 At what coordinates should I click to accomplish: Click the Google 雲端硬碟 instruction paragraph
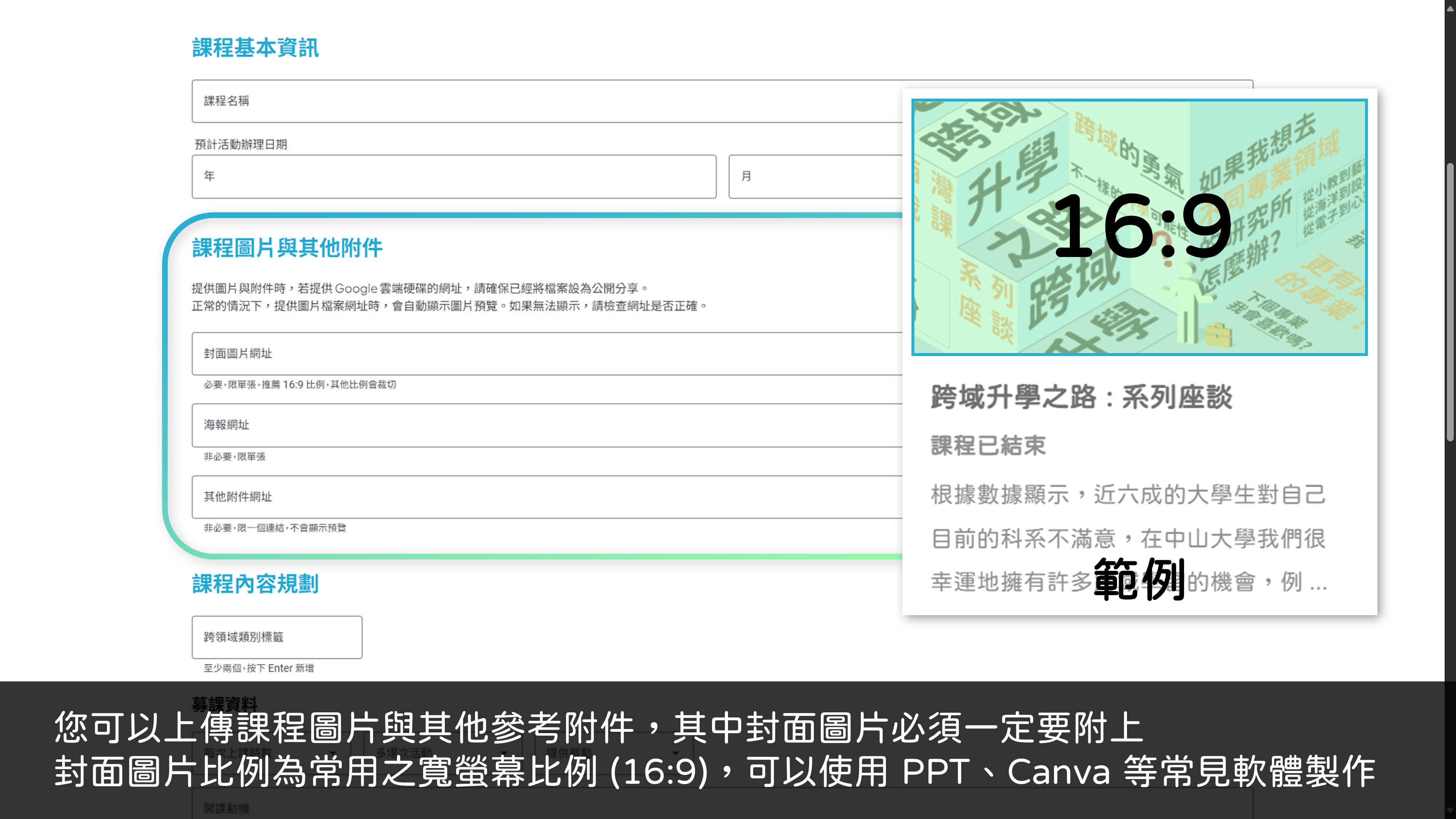449,297
